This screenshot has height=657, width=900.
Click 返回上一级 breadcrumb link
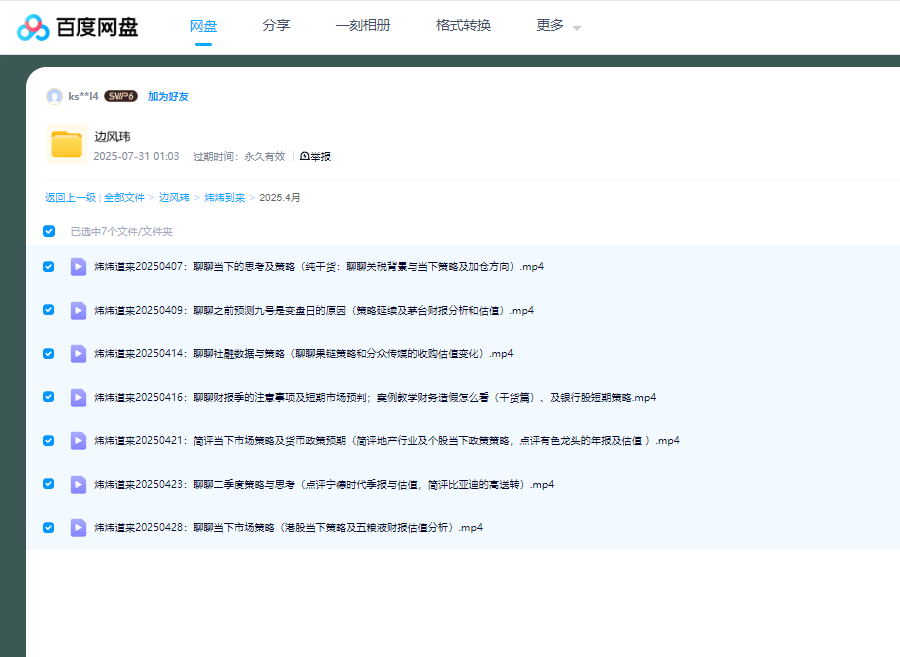70,198
